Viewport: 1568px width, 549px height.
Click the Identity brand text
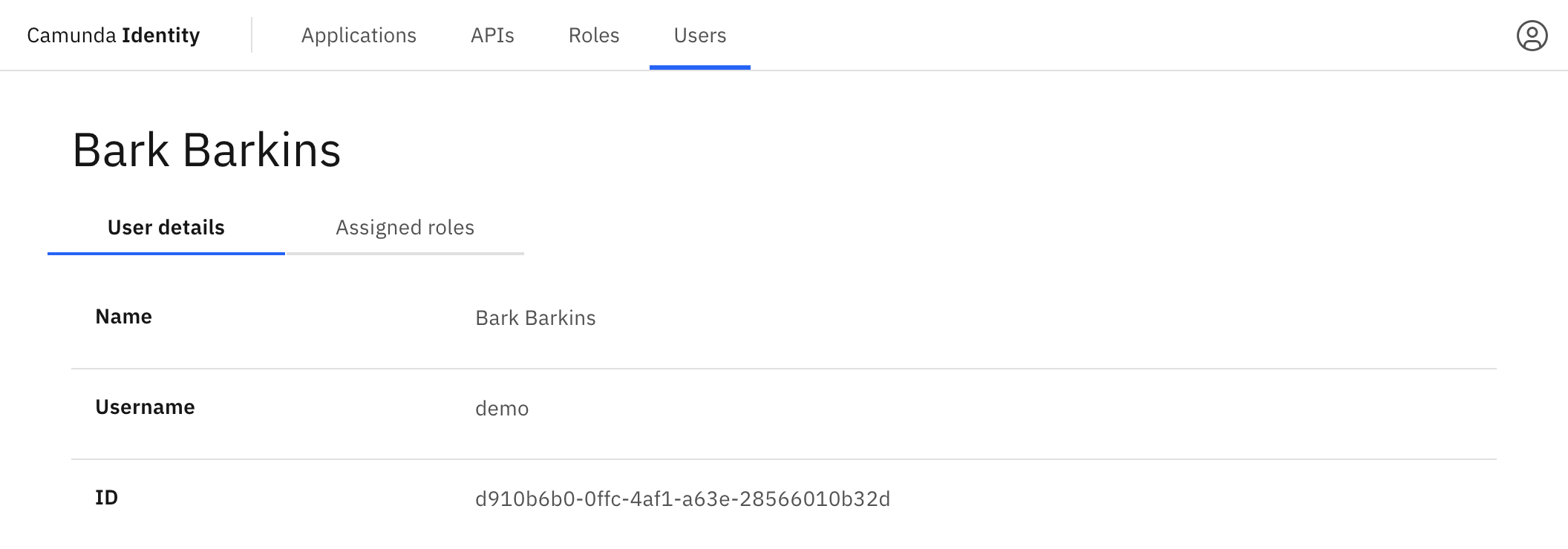point(160,35)
